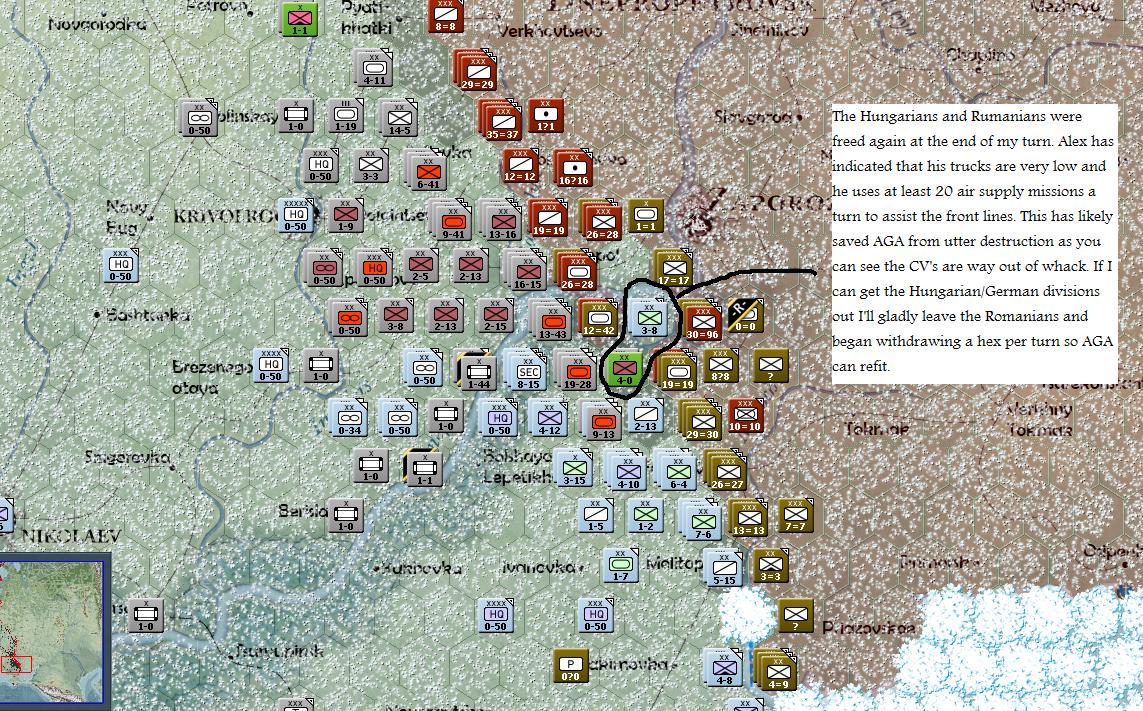This screenshot has width=1143, height=711.
Task: Click the 1-9 division counter
Action: pyautogui.click(x=346, y=217)
